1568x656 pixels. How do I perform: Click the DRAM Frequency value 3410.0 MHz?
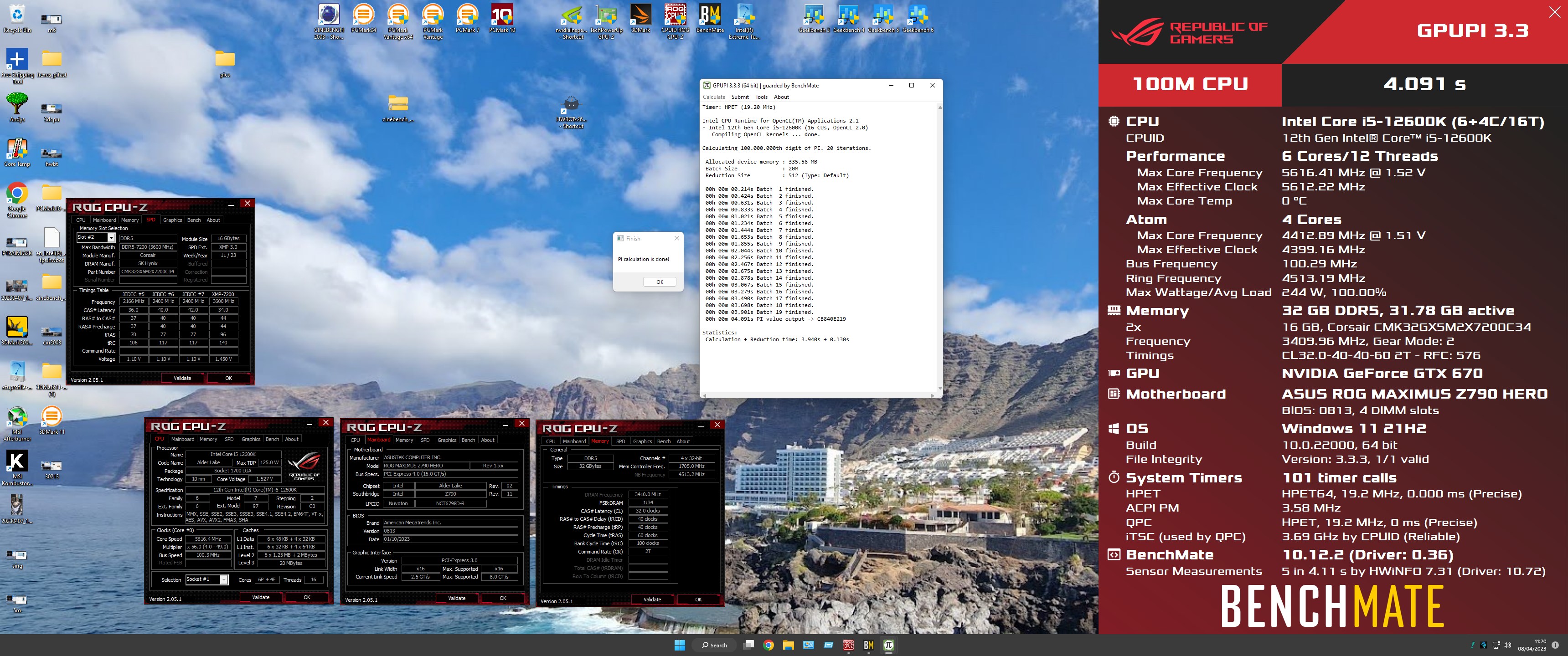648,494
